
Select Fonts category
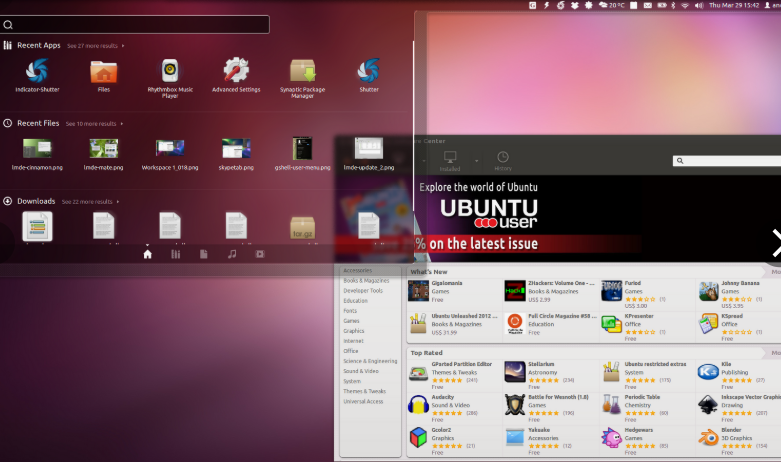point(350,311)
